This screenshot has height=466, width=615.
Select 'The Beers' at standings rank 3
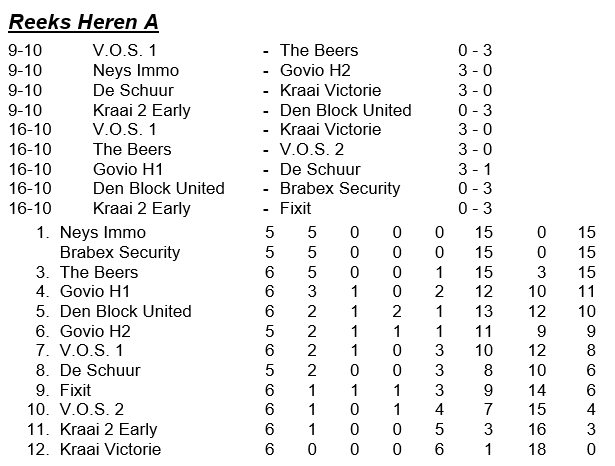pyautogui.click(x=99, y=272)
